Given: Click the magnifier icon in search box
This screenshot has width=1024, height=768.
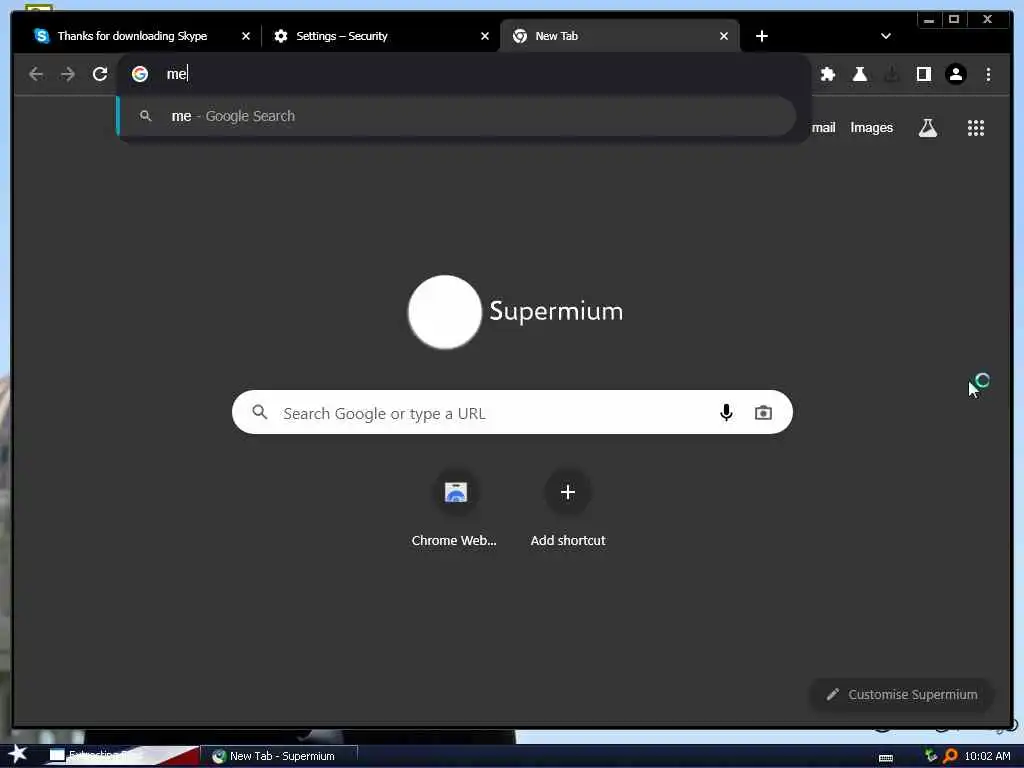Looking at the screenshot, I should point(260,413).
